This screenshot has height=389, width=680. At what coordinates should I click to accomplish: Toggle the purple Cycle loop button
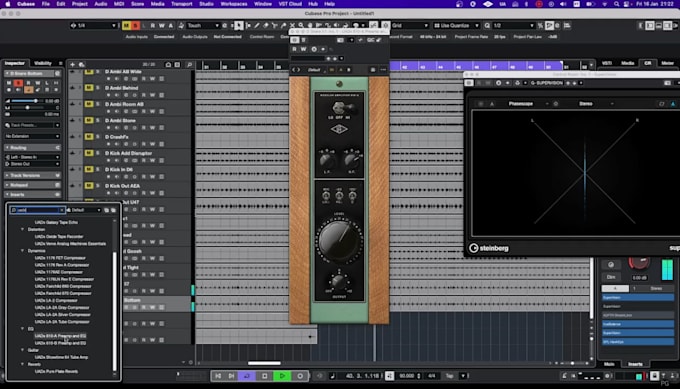tap(247, 376)
